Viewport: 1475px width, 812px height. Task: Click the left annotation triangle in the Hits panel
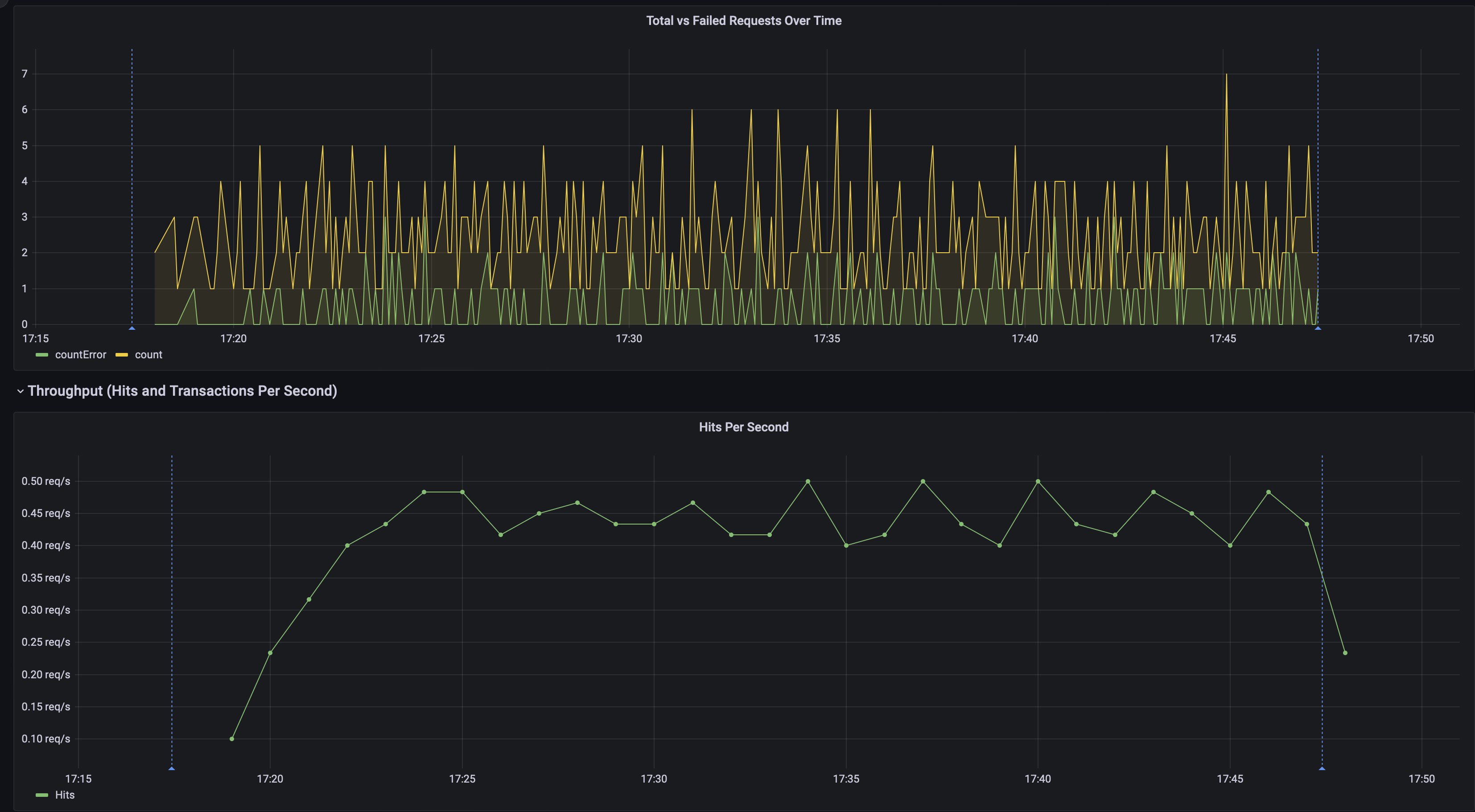172,768
